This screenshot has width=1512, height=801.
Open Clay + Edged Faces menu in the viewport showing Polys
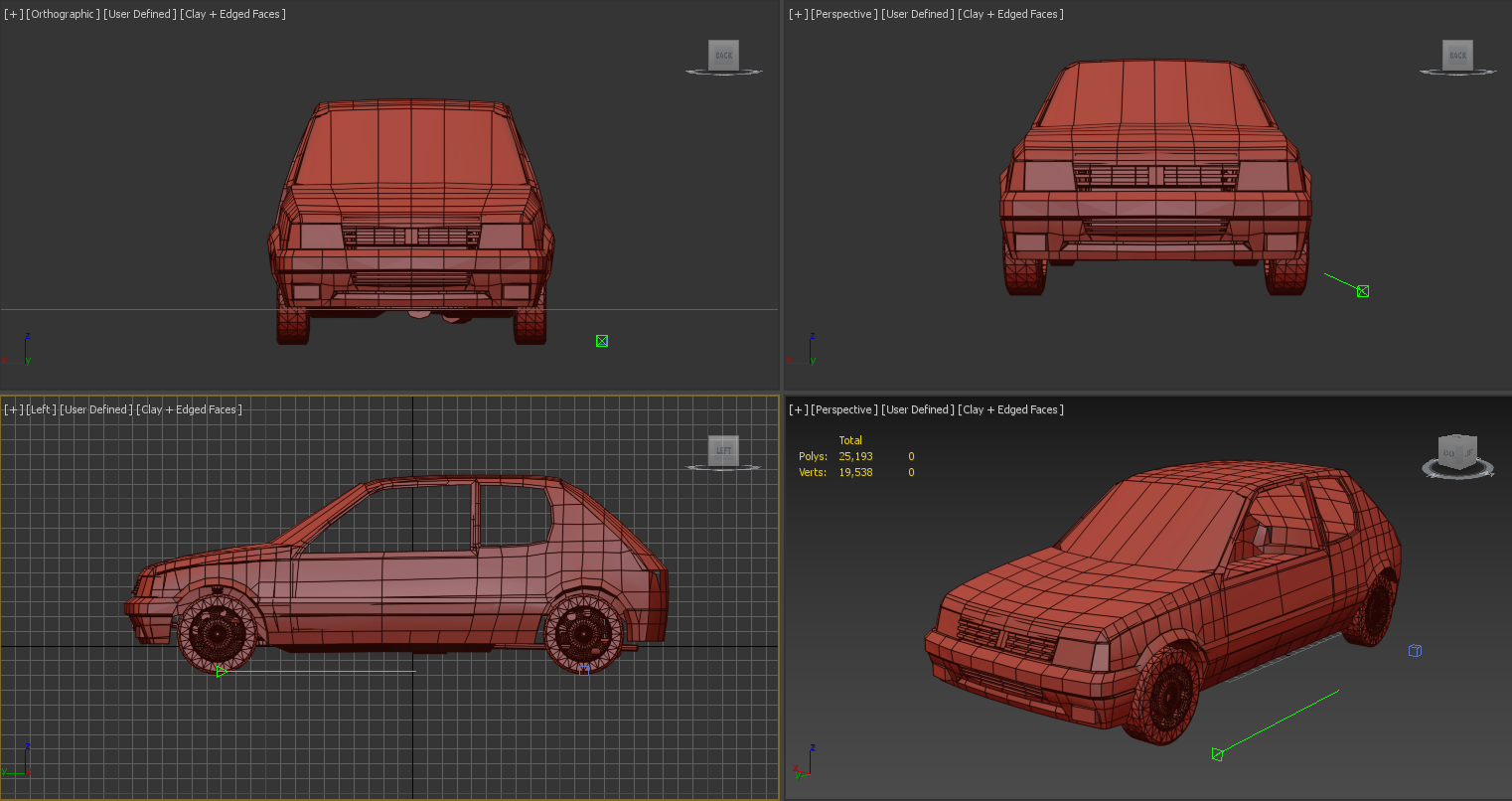point(1011,409)
